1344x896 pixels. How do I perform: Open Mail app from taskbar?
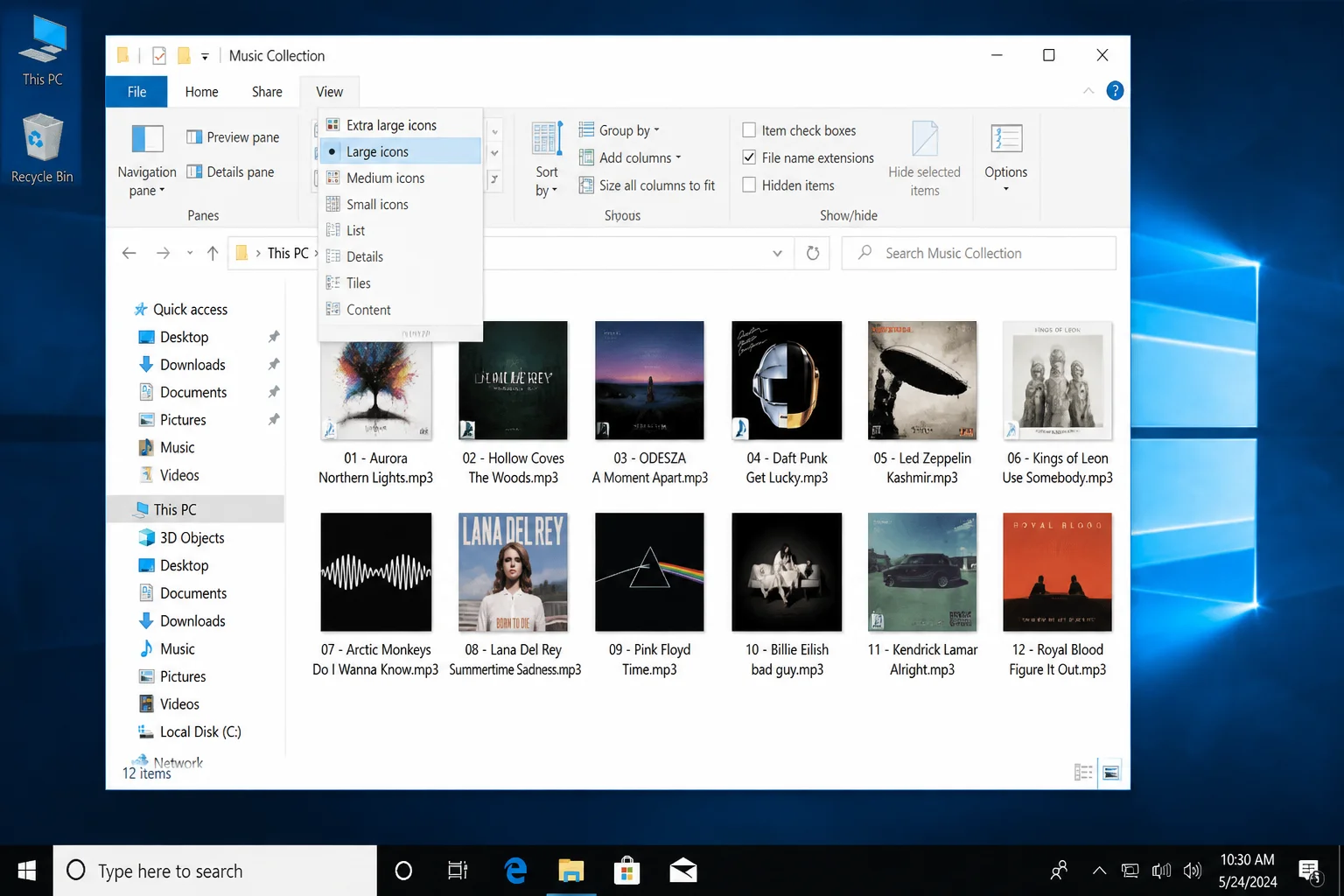click(682, 871)
